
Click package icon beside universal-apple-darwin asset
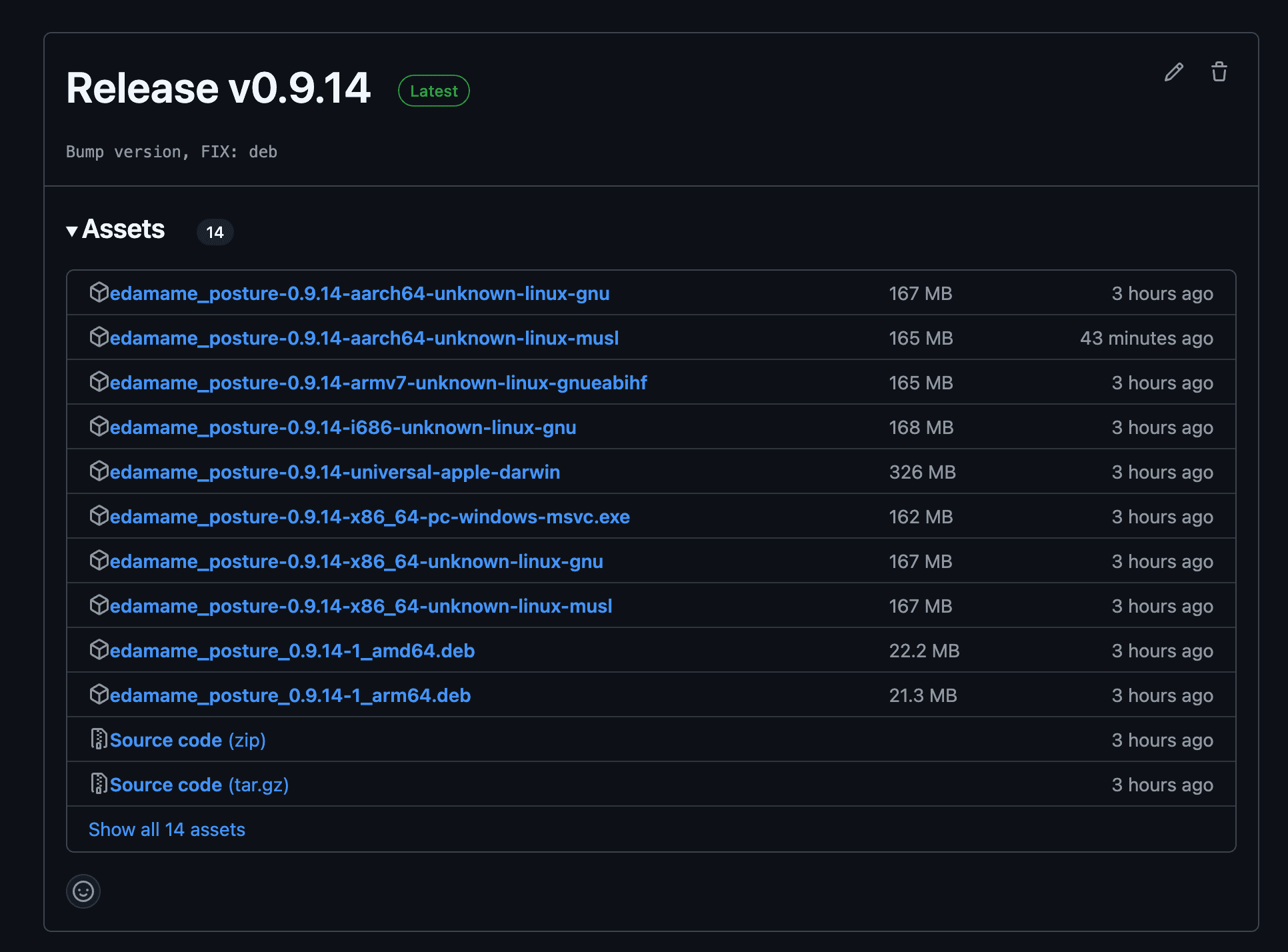point(99,471)
